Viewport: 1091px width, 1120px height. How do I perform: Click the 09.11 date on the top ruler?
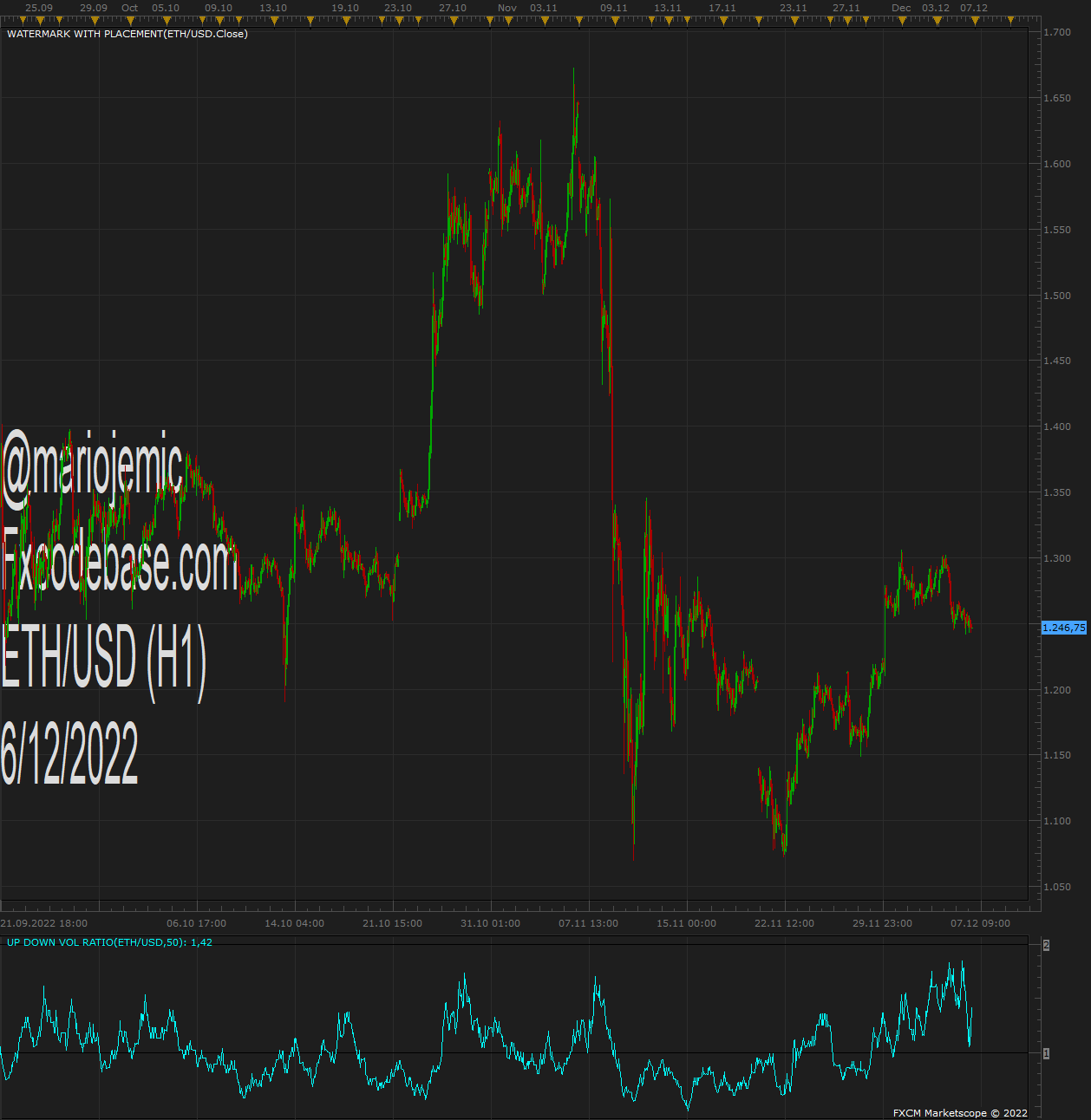(614, 8)
